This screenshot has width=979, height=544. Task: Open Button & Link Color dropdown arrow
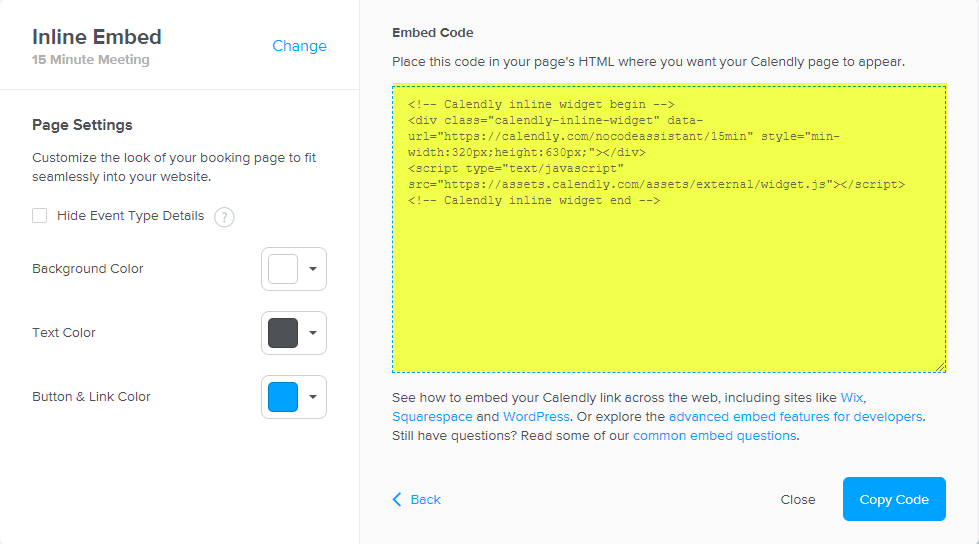click(313, 397)
